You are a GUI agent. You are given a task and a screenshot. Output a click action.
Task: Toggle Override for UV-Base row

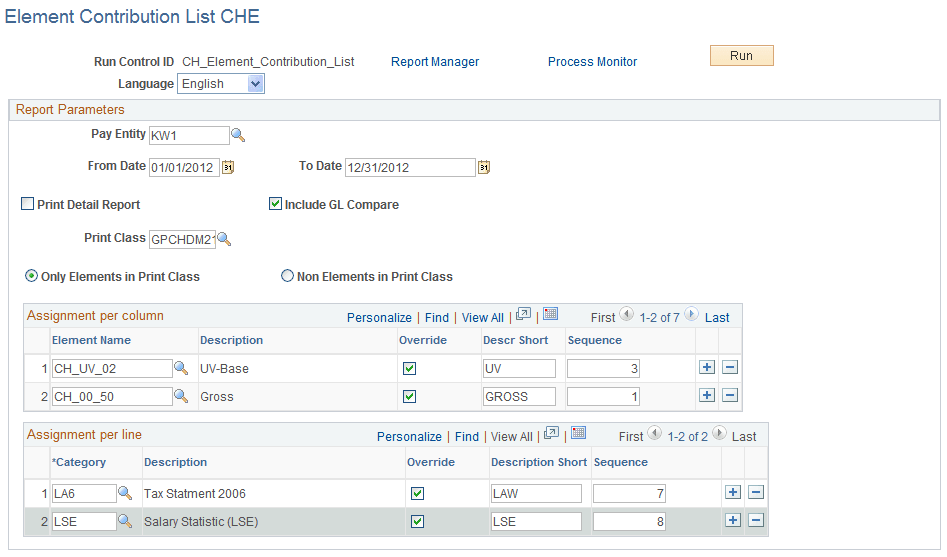(409, 369)
